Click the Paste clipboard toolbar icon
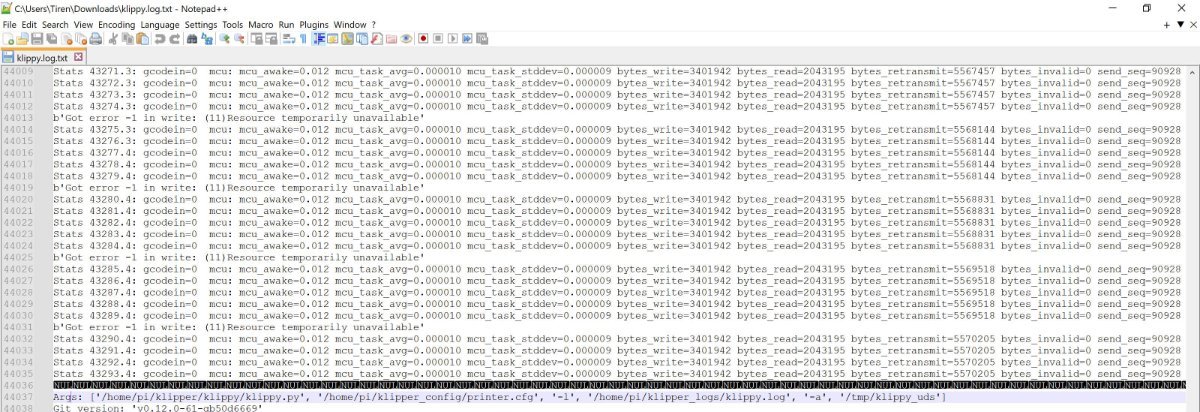 point(142,39)
